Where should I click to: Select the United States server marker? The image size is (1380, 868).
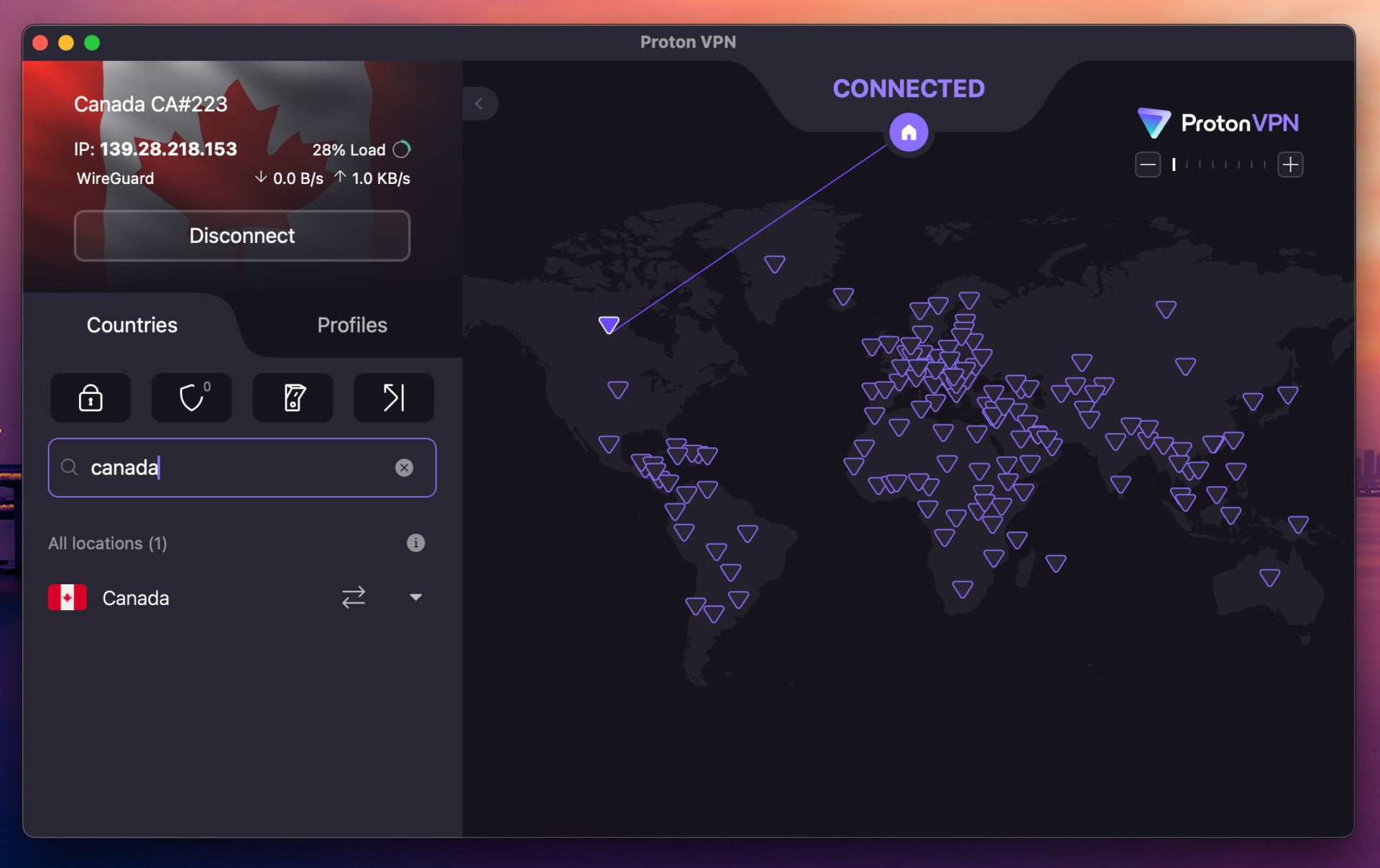(x=618, y=389)
